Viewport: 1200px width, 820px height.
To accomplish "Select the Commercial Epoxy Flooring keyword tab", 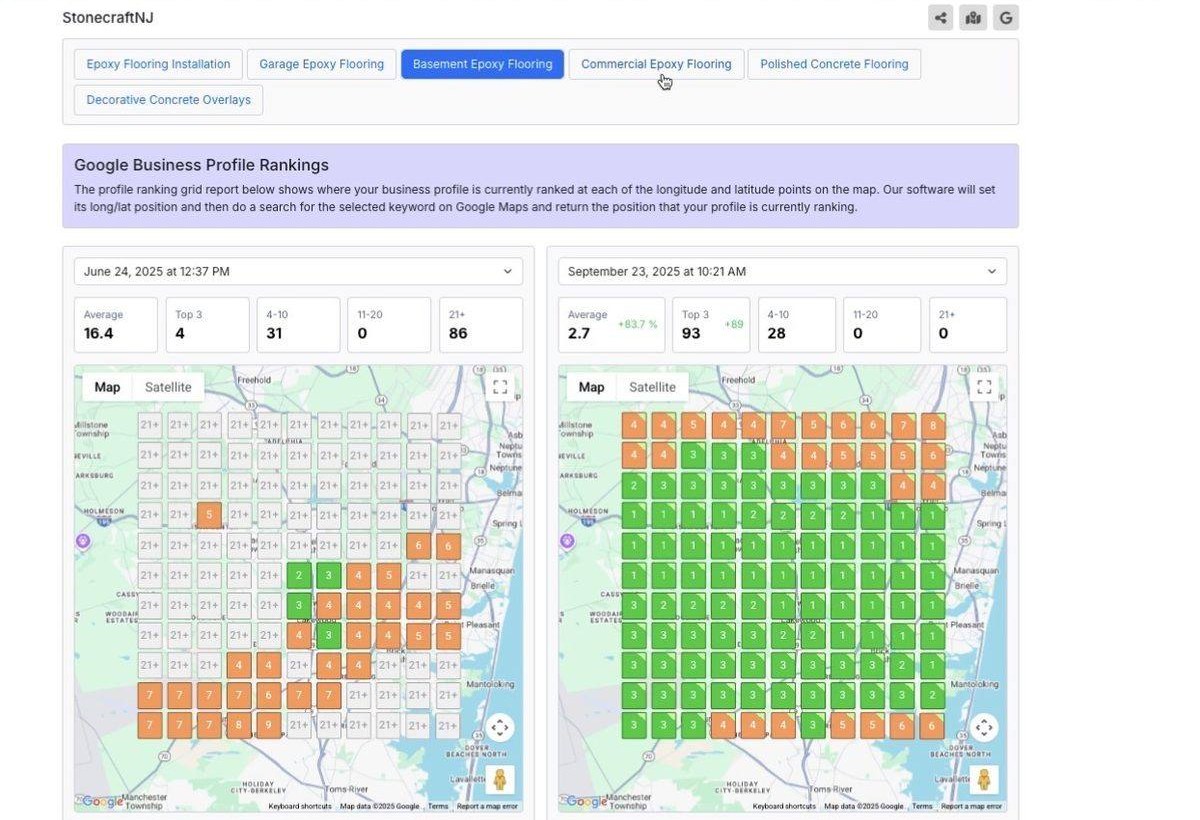I will click(x=656, y=64).
